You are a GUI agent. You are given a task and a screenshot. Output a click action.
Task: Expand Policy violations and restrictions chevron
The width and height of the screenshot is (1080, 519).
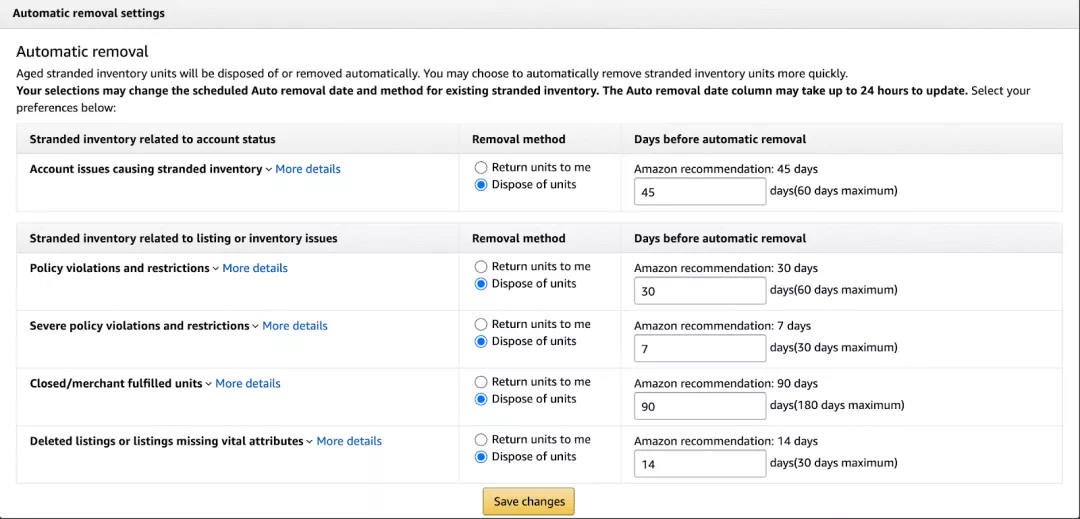point(216,269)
